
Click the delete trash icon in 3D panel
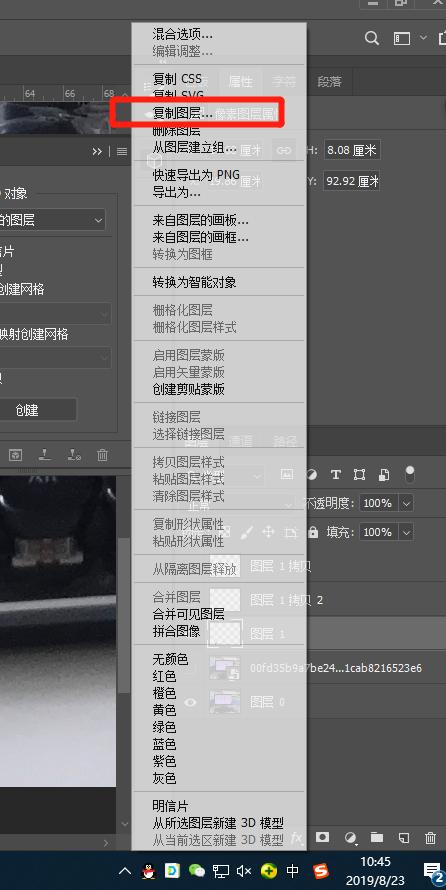pyautogui.click(x=102, y=455)
